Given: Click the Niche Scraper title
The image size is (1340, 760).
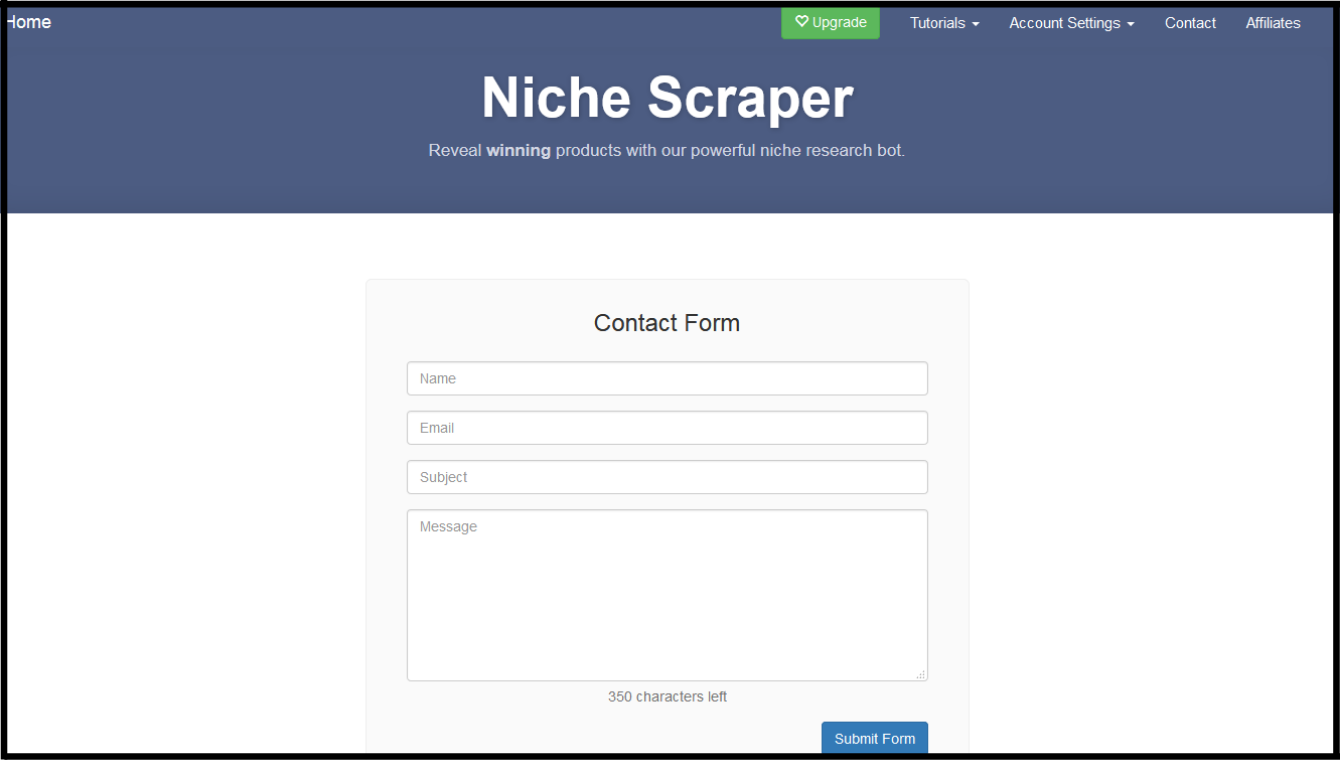Looking at the screenshot, I should pyautogui.click(x=667, y=98).
